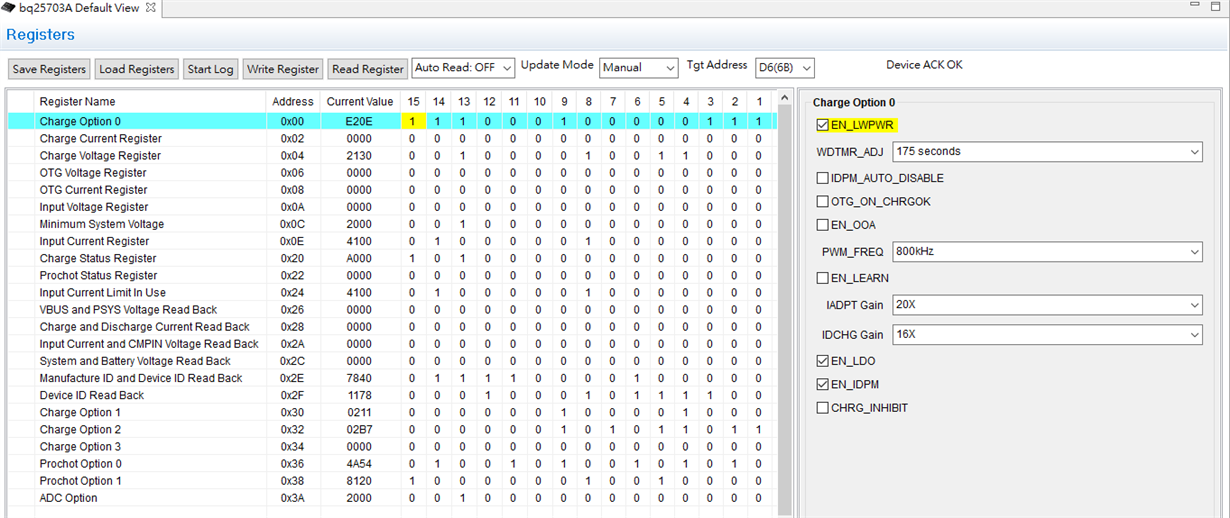Screen dimensions: 1230x518
Task: Select the Input Current Limit In Use row
Action: [391, 292]
